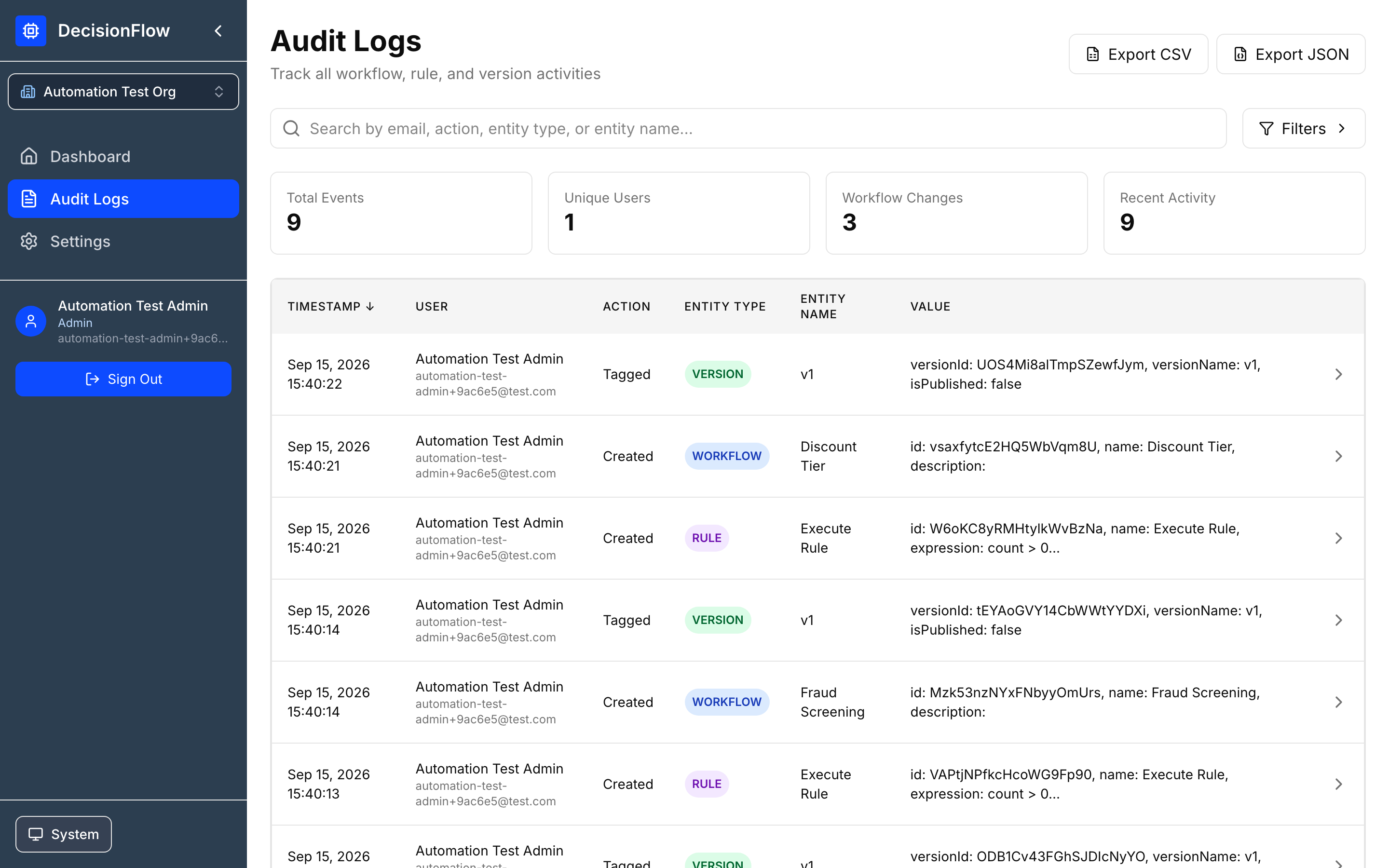1389x868 pixels.
Task: Click the value text starting 'versionId: UOS4Mi8aITmpSZewfJym'
Action: click(1085, 374)
